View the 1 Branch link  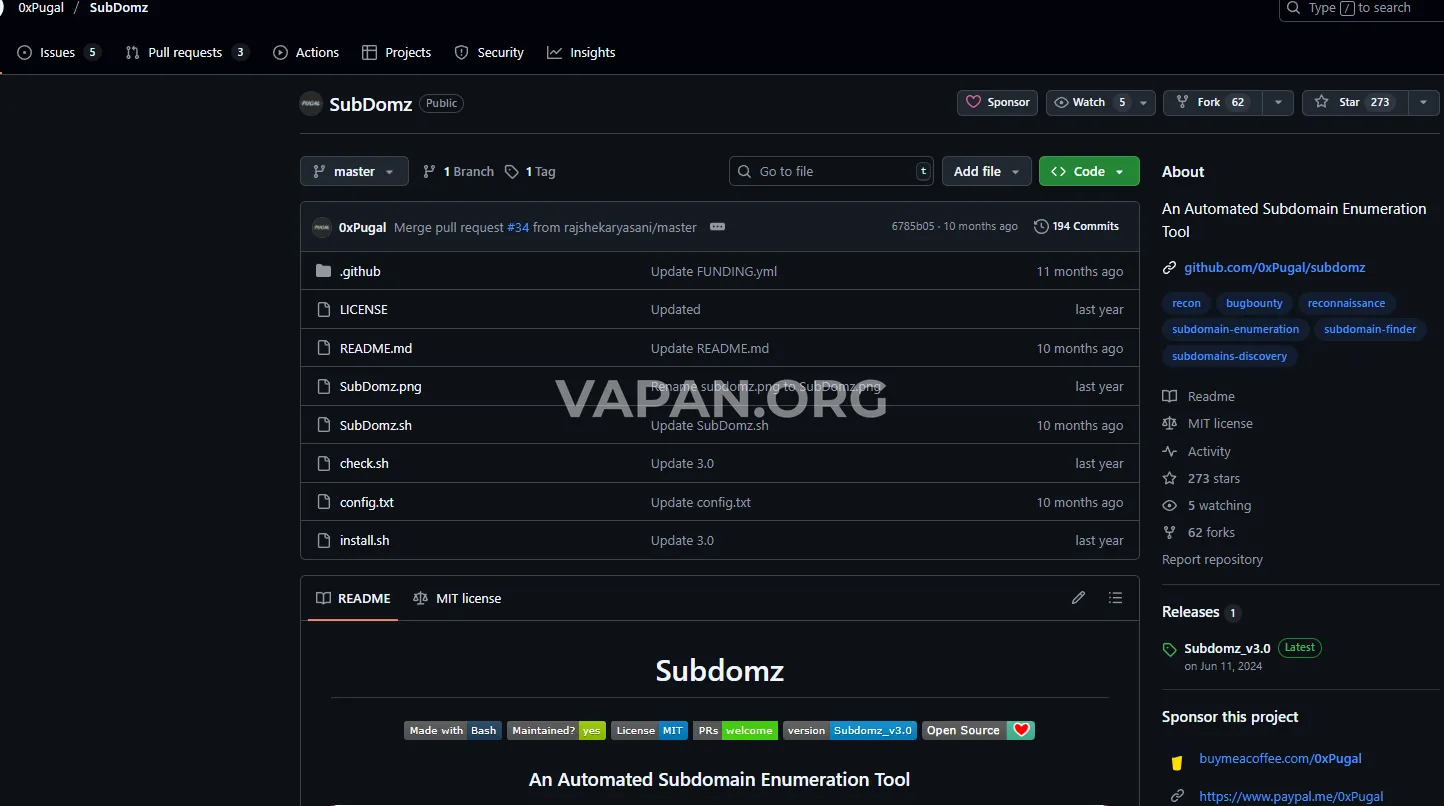coord(458,171)
